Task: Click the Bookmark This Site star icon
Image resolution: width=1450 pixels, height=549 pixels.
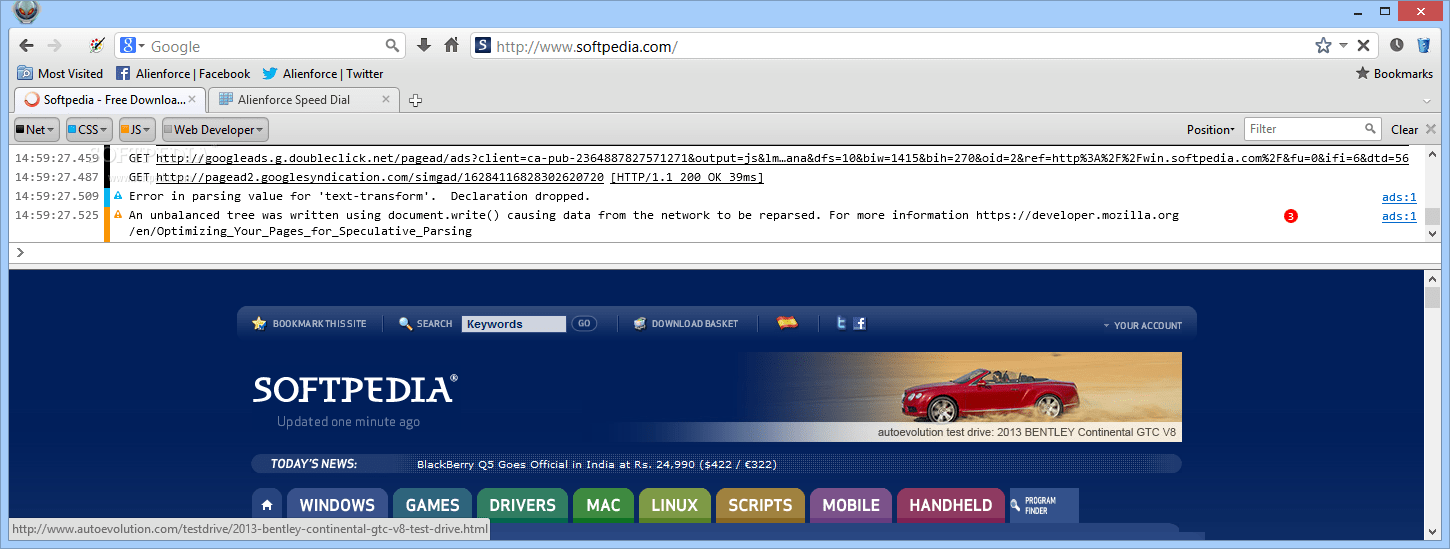Action: [259, 323]
